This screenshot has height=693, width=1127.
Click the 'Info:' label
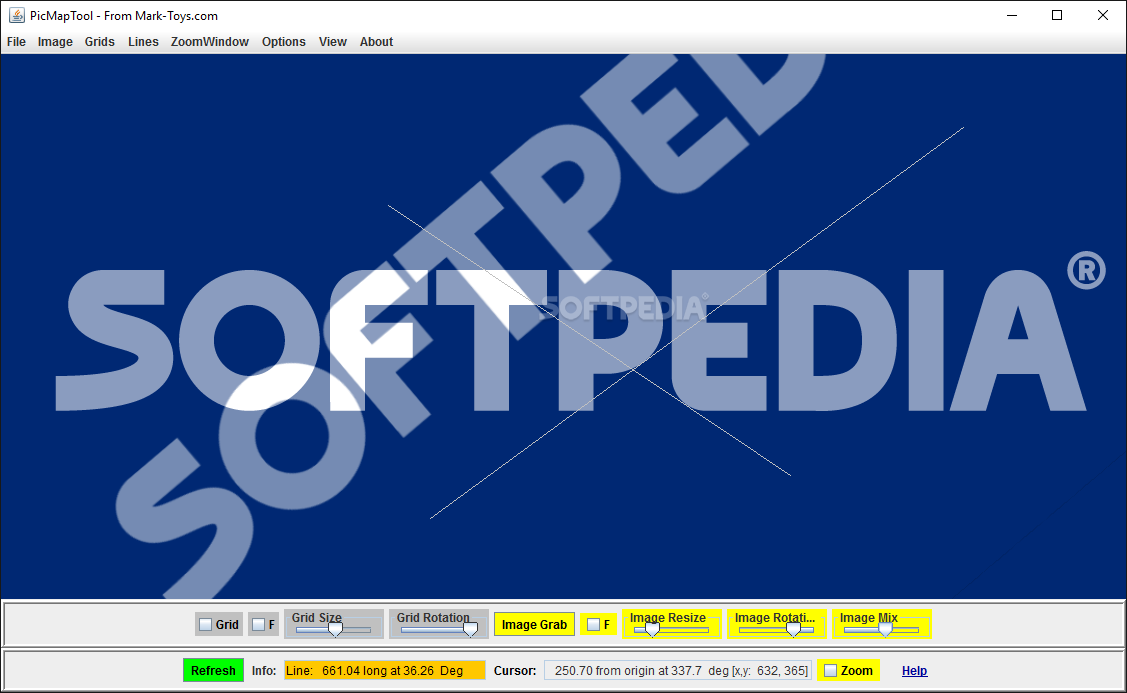[264, 671]
